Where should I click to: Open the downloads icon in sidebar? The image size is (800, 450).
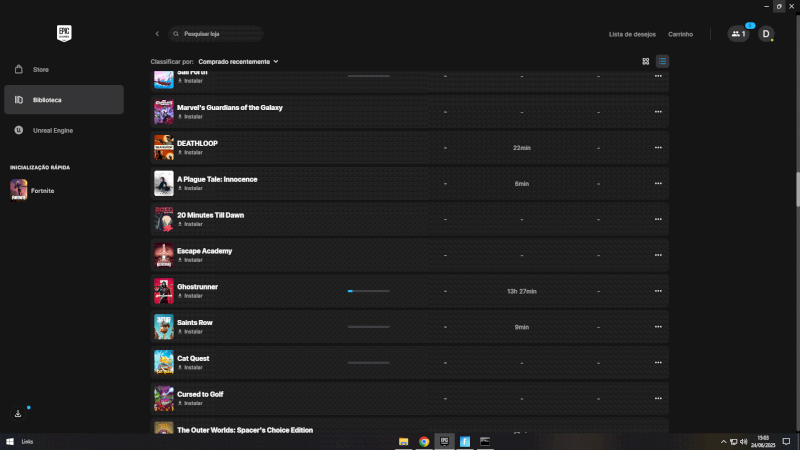[18, 414]
